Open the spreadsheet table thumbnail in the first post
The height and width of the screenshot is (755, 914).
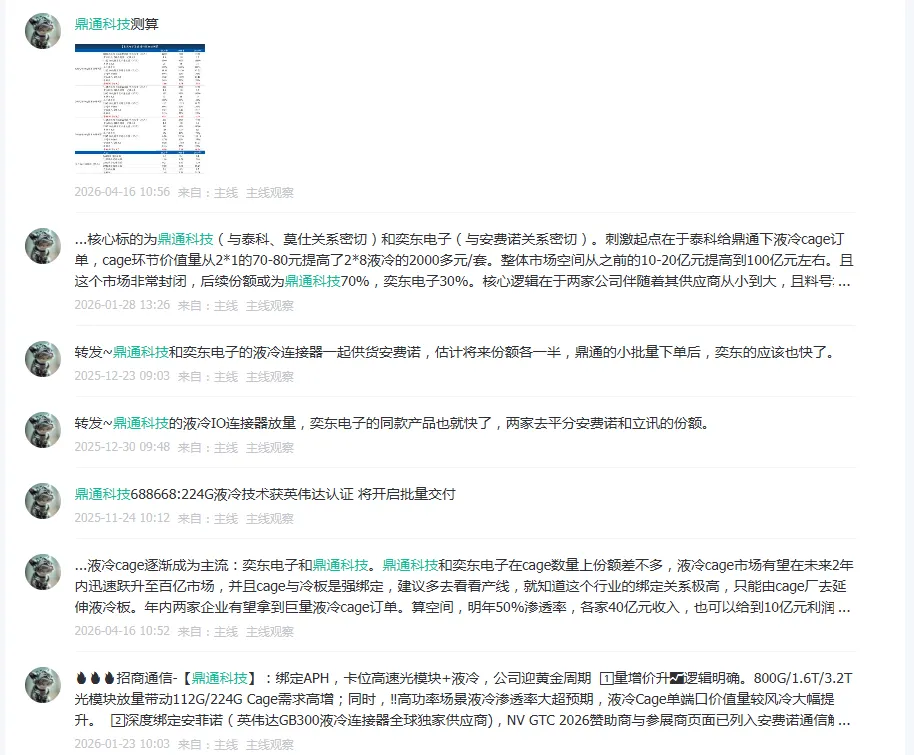click(140, 105)
